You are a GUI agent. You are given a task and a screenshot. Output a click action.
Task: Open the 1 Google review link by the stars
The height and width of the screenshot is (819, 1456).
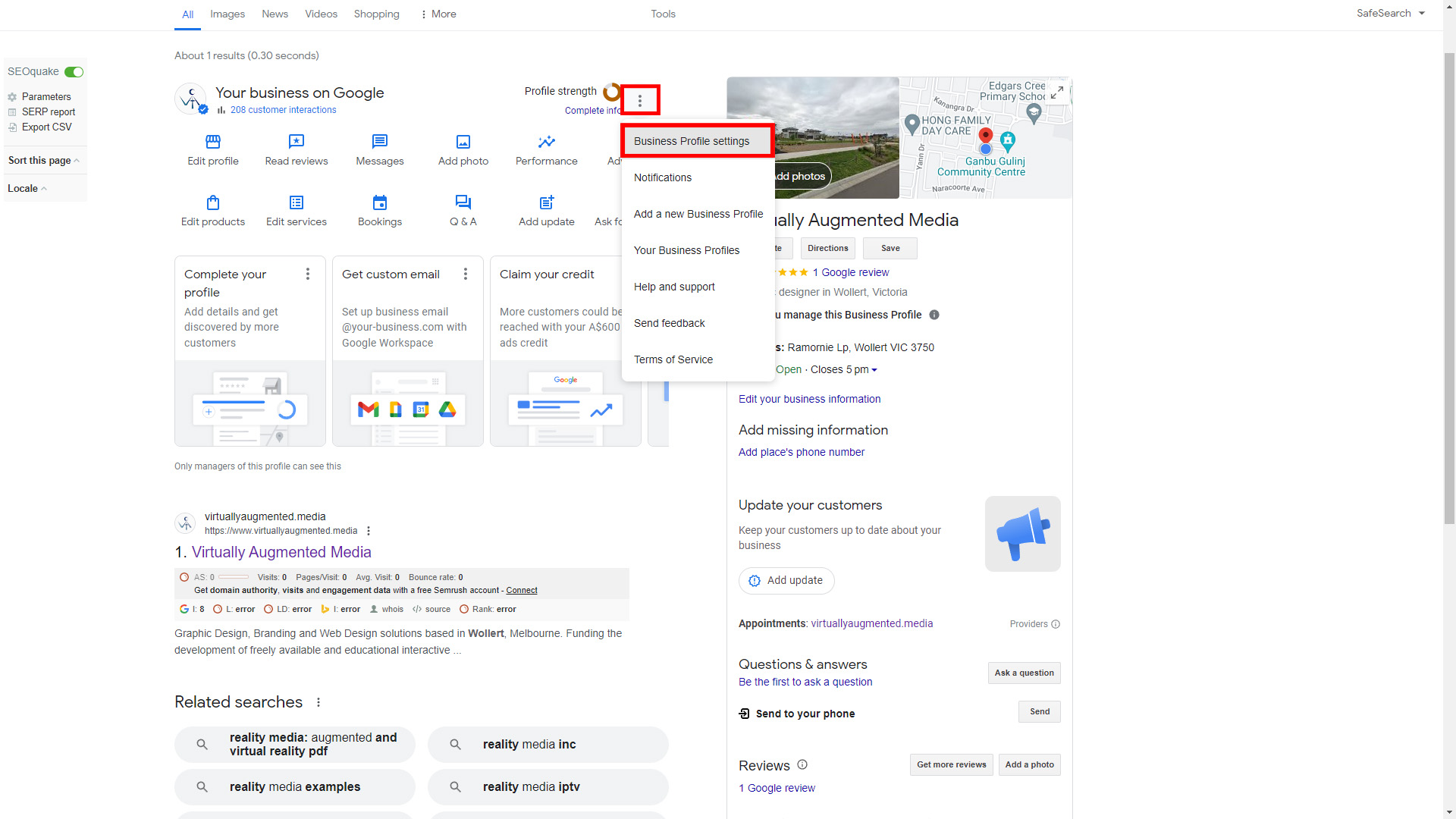point(850,273)
